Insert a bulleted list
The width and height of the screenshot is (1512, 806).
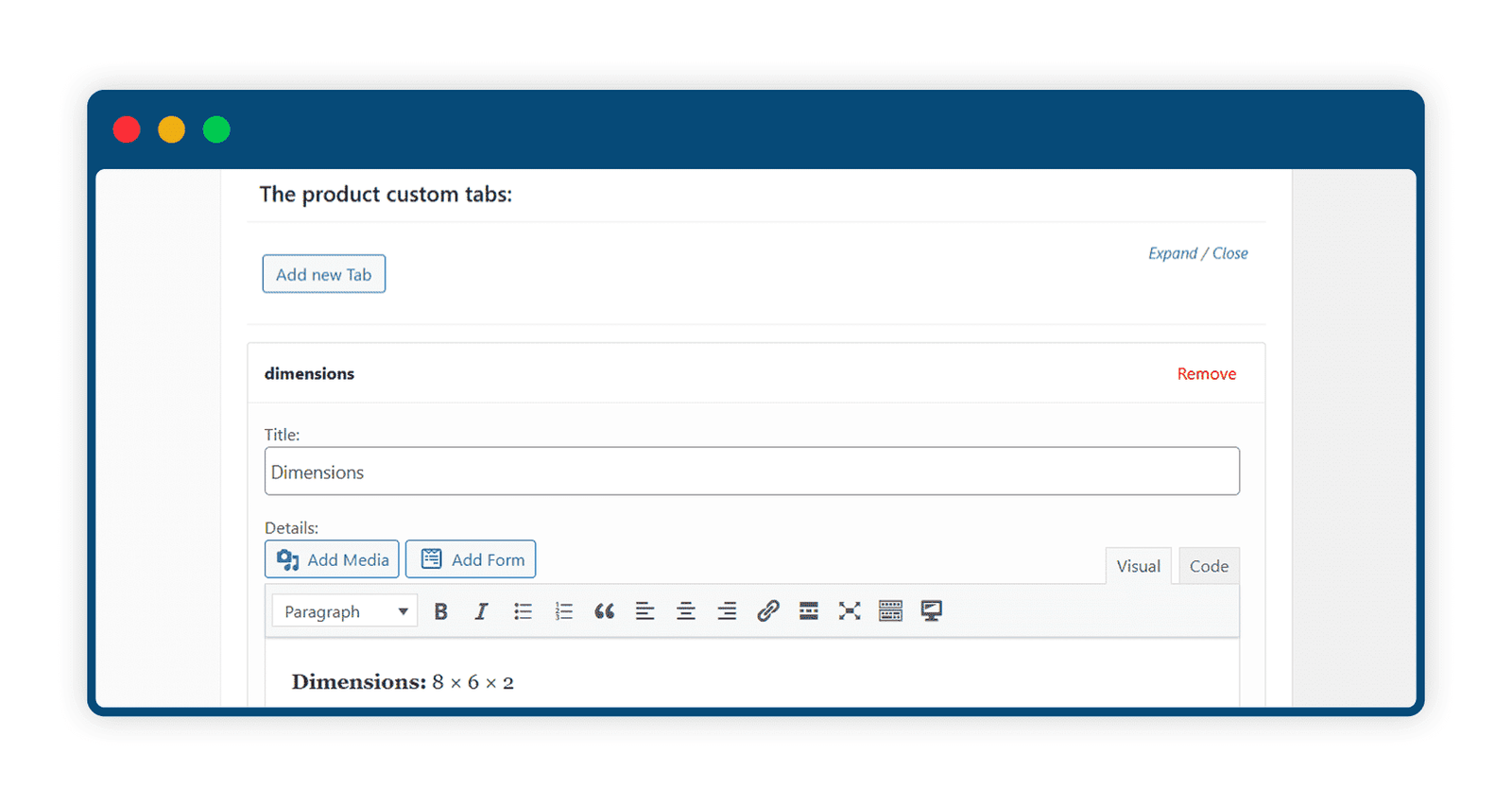[x=523, y=611]
